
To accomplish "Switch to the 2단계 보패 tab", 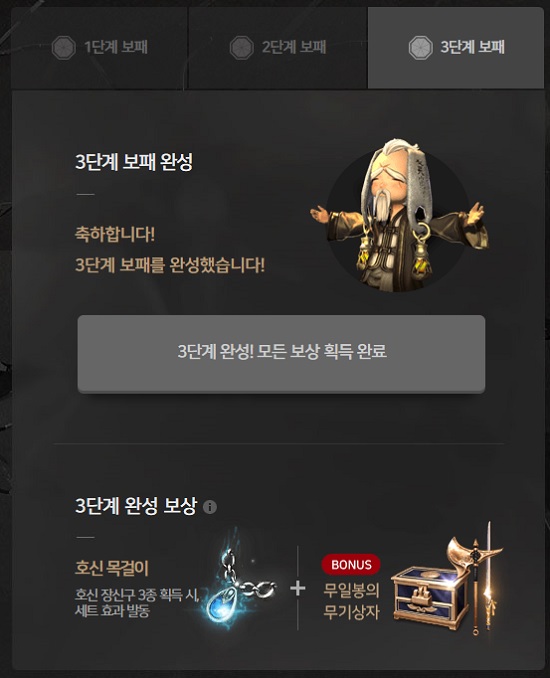I will [278, 48].
